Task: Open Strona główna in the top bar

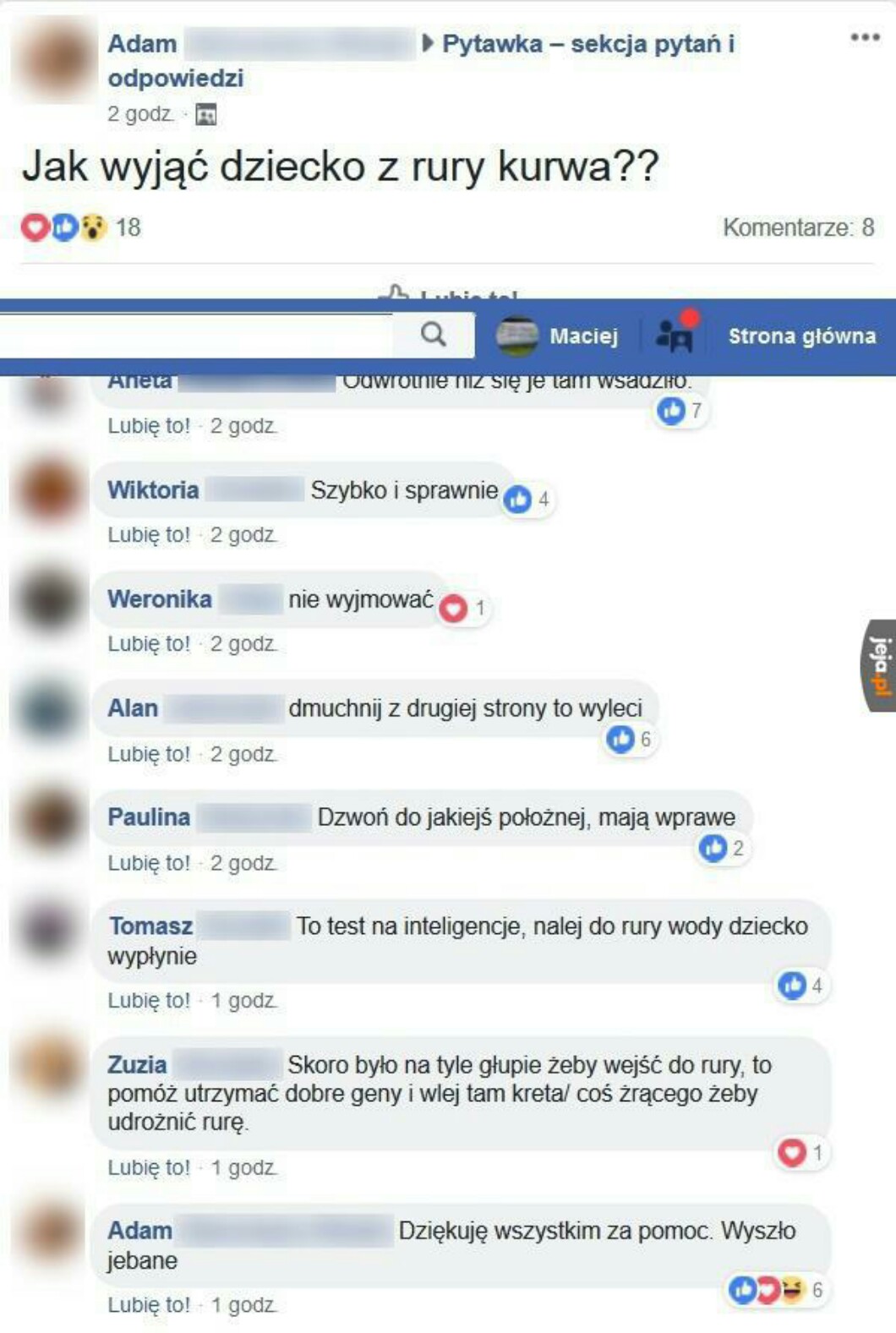Action: point(802,336)
